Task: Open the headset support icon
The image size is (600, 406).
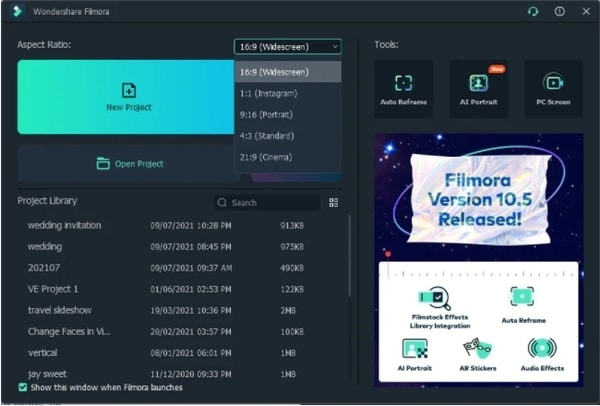Action: (x=533, y=11)
